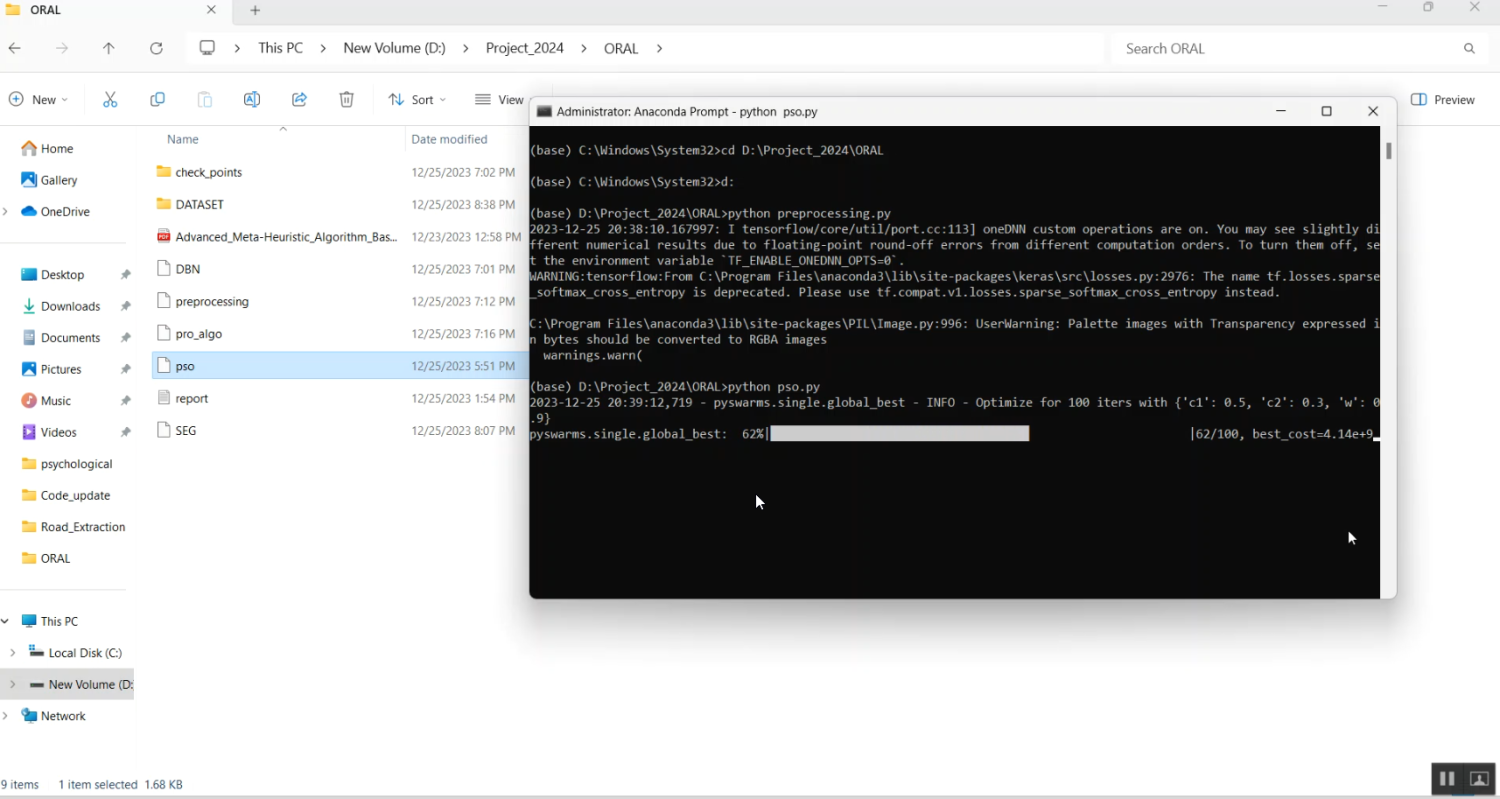Toggle the Preview pane
Screen dimensions: 1500x799
click(1442, 100)
